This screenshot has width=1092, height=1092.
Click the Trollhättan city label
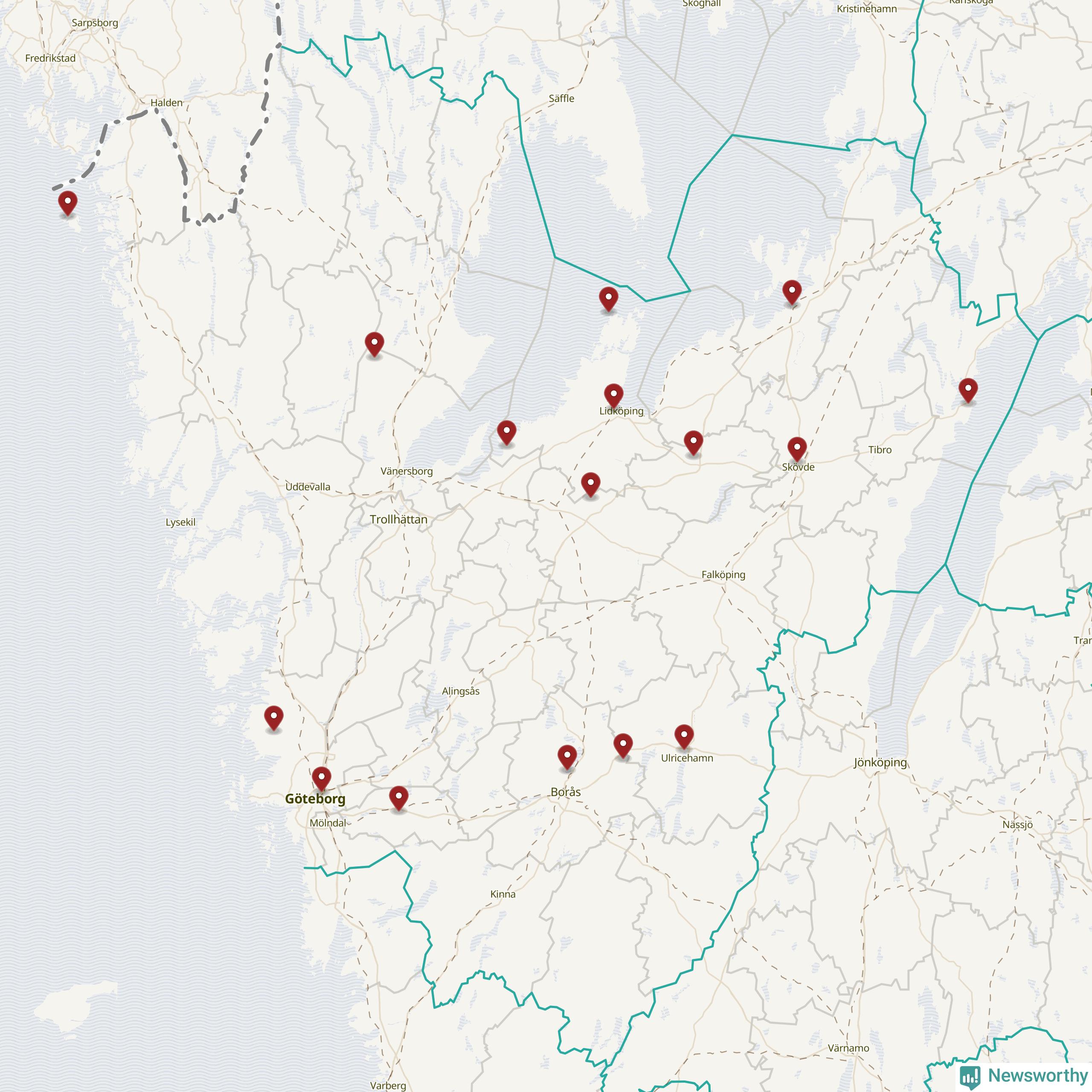[398, 520]
